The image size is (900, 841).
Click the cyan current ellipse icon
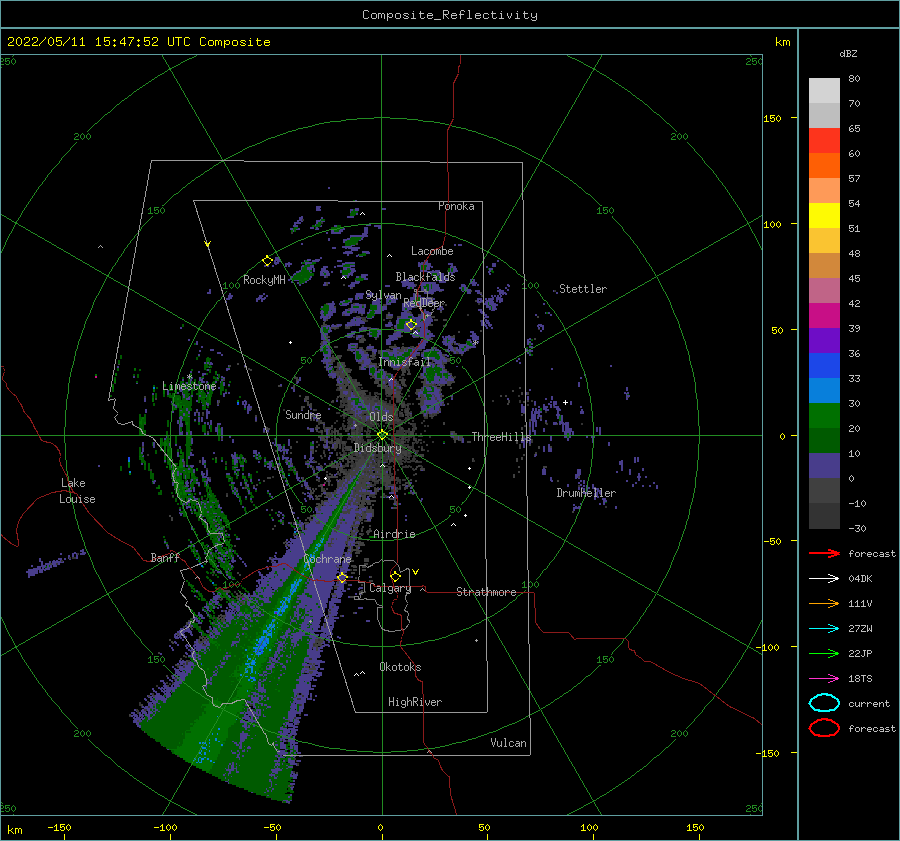824,703
